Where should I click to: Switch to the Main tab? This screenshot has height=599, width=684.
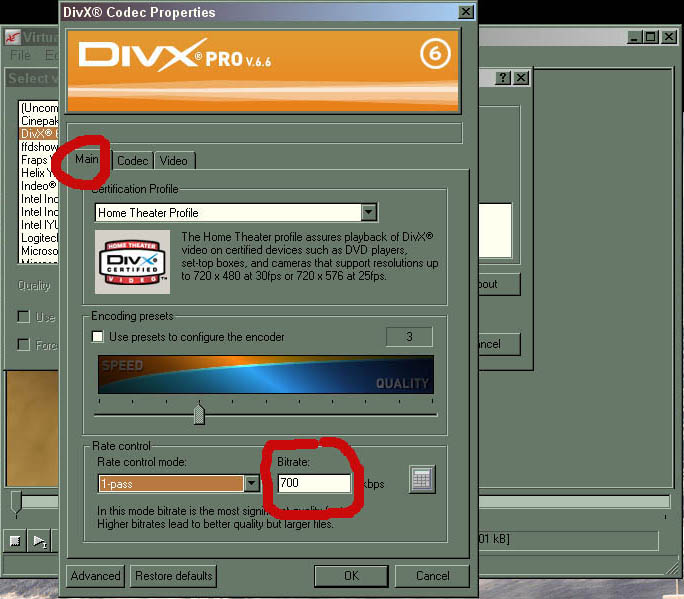pyautogui.click(x=86, y=159)
